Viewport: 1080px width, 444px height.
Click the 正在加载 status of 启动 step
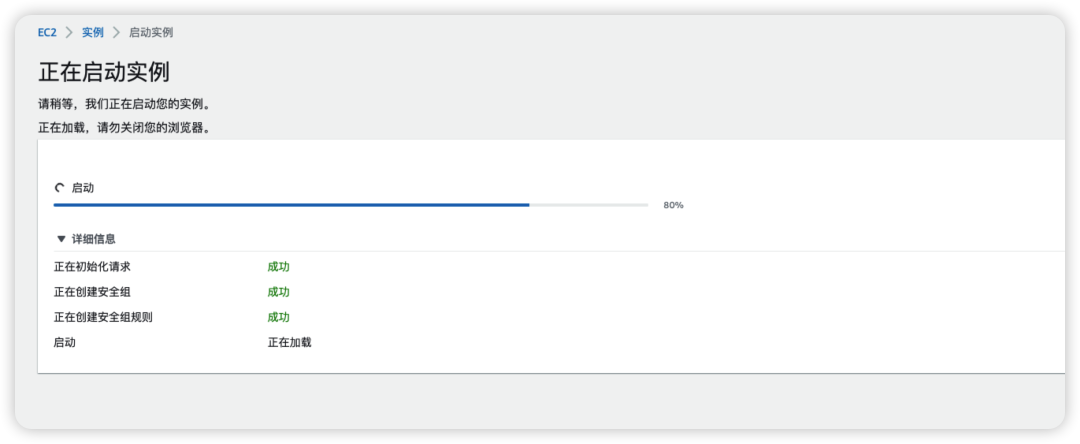pyautogui.click(x=289, y=342)
